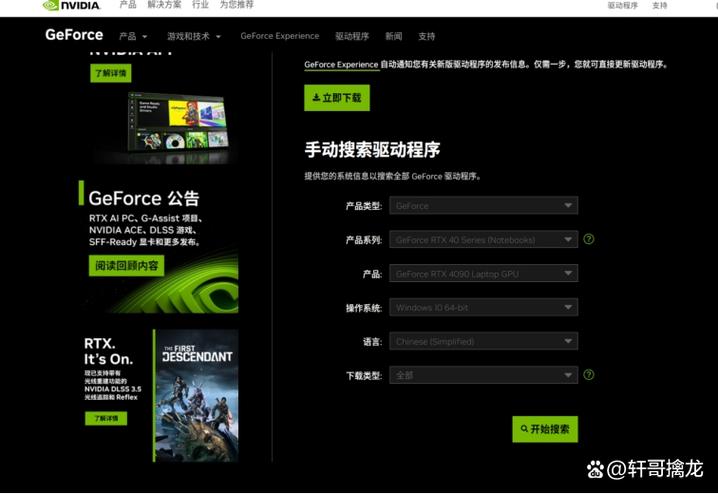Open the 产品 menu in NVIDIA top bar
Viewport: 718px width, 494px height.
click(x=128, y=5)
